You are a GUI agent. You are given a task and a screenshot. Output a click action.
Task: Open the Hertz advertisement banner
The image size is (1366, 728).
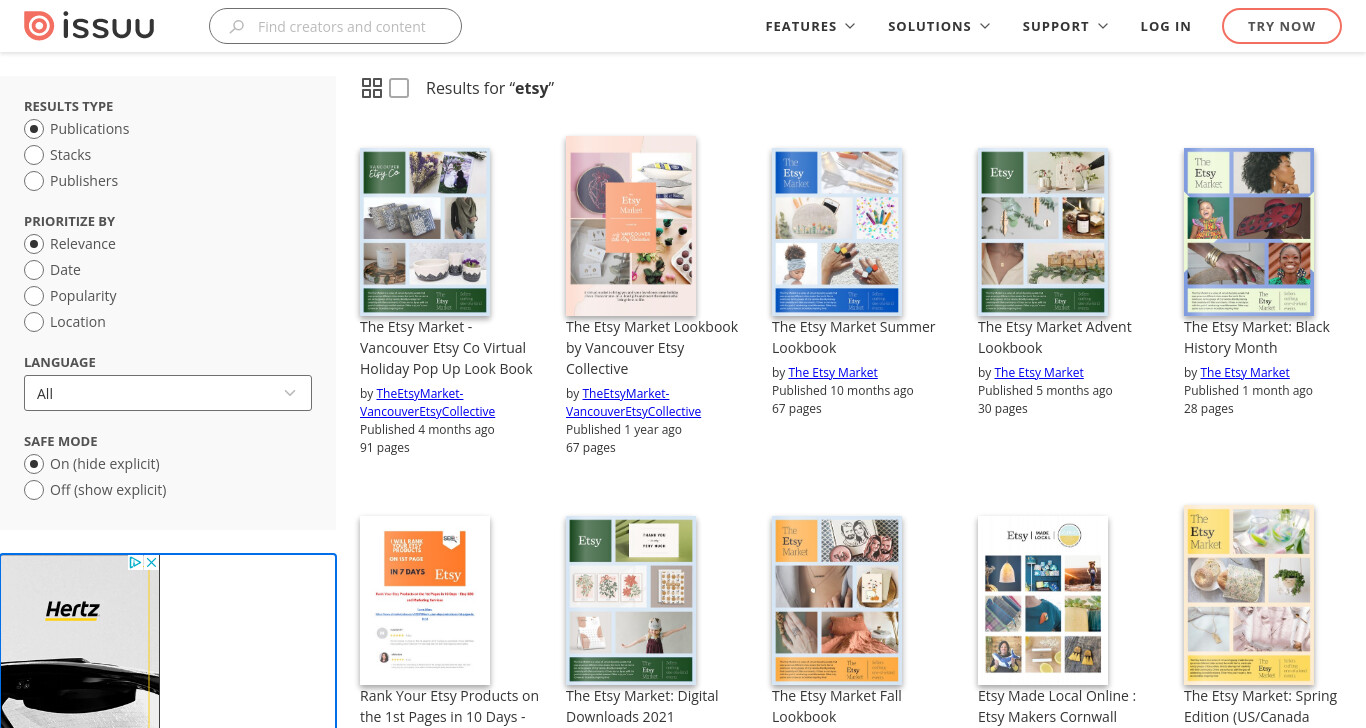(80, 641)
